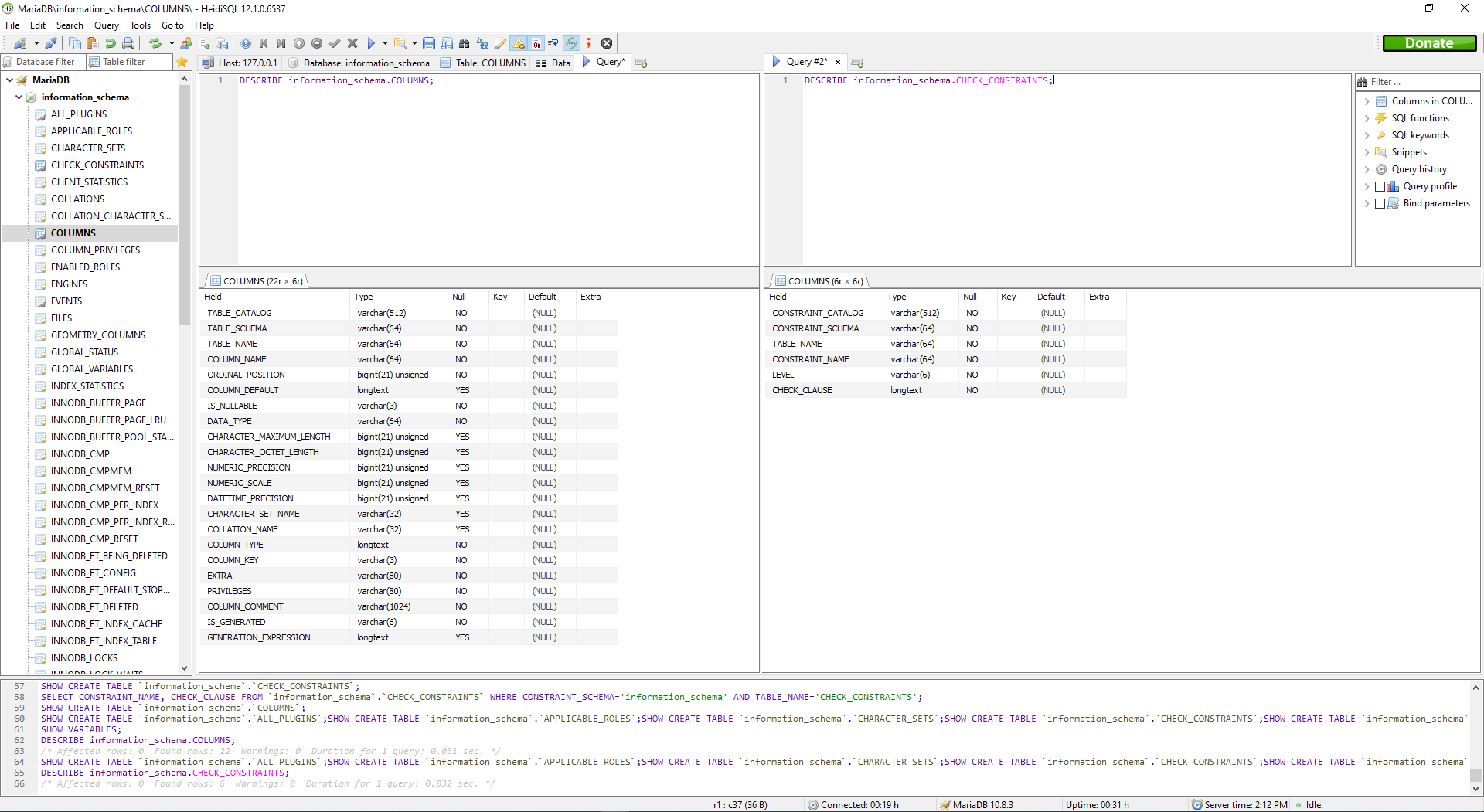Viewport: 1484px width, 812px height.
Task: Open the Tools menu
Action: [140, 25]
